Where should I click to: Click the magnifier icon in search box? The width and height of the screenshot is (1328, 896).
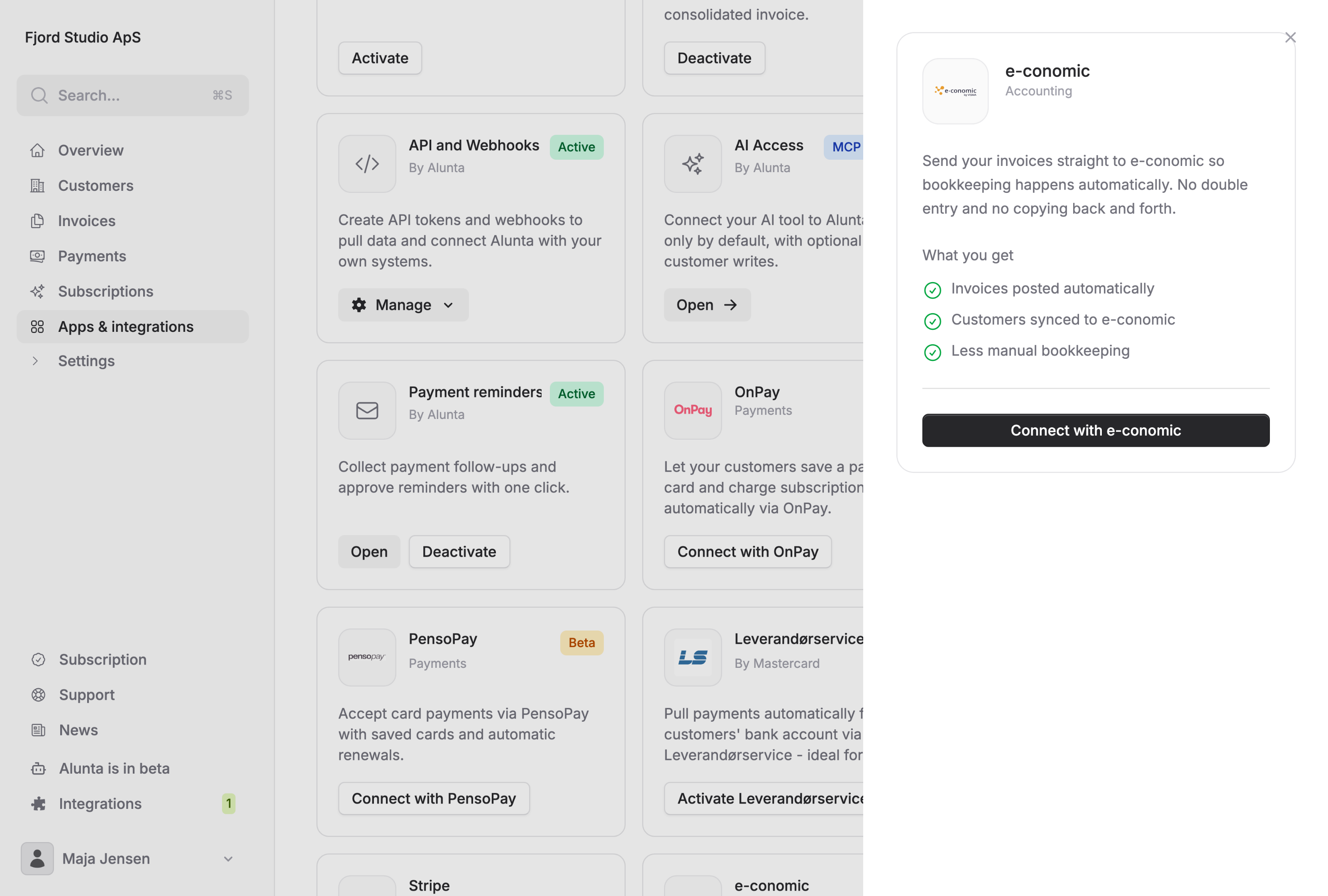click(x=39, y=95)
